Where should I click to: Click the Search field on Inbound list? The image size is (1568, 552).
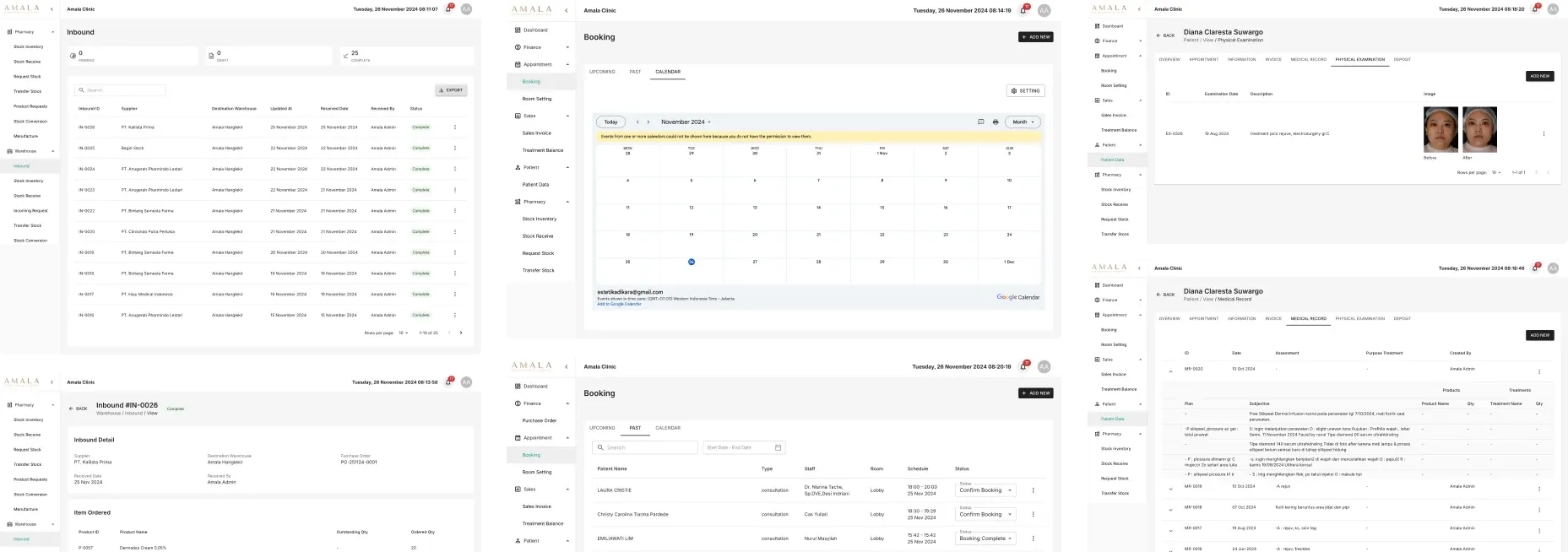(x=120, y=90)
